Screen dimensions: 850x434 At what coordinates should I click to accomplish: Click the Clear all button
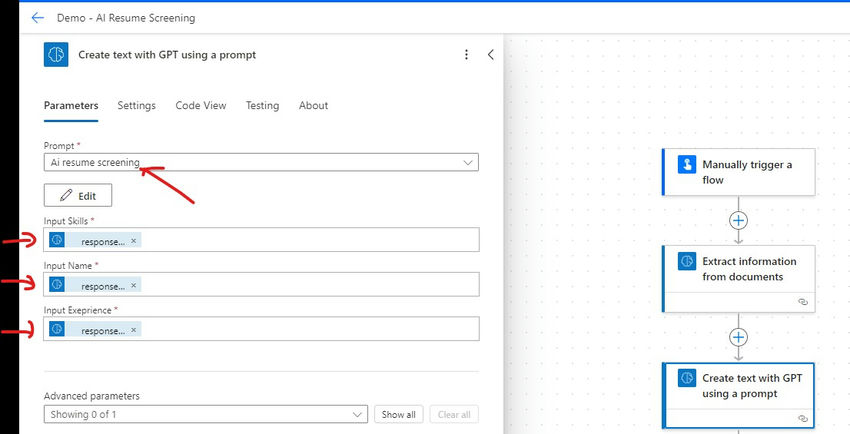tap(454, 414)
